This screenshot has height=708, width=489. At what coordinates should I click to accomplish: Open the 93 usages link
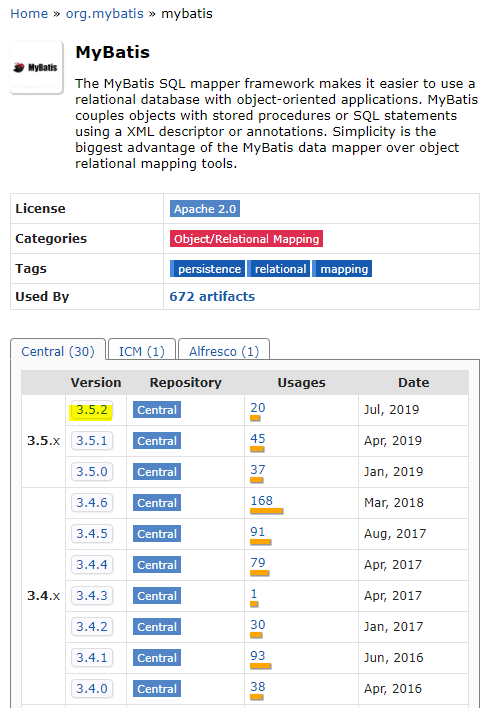tap(258, 656)
